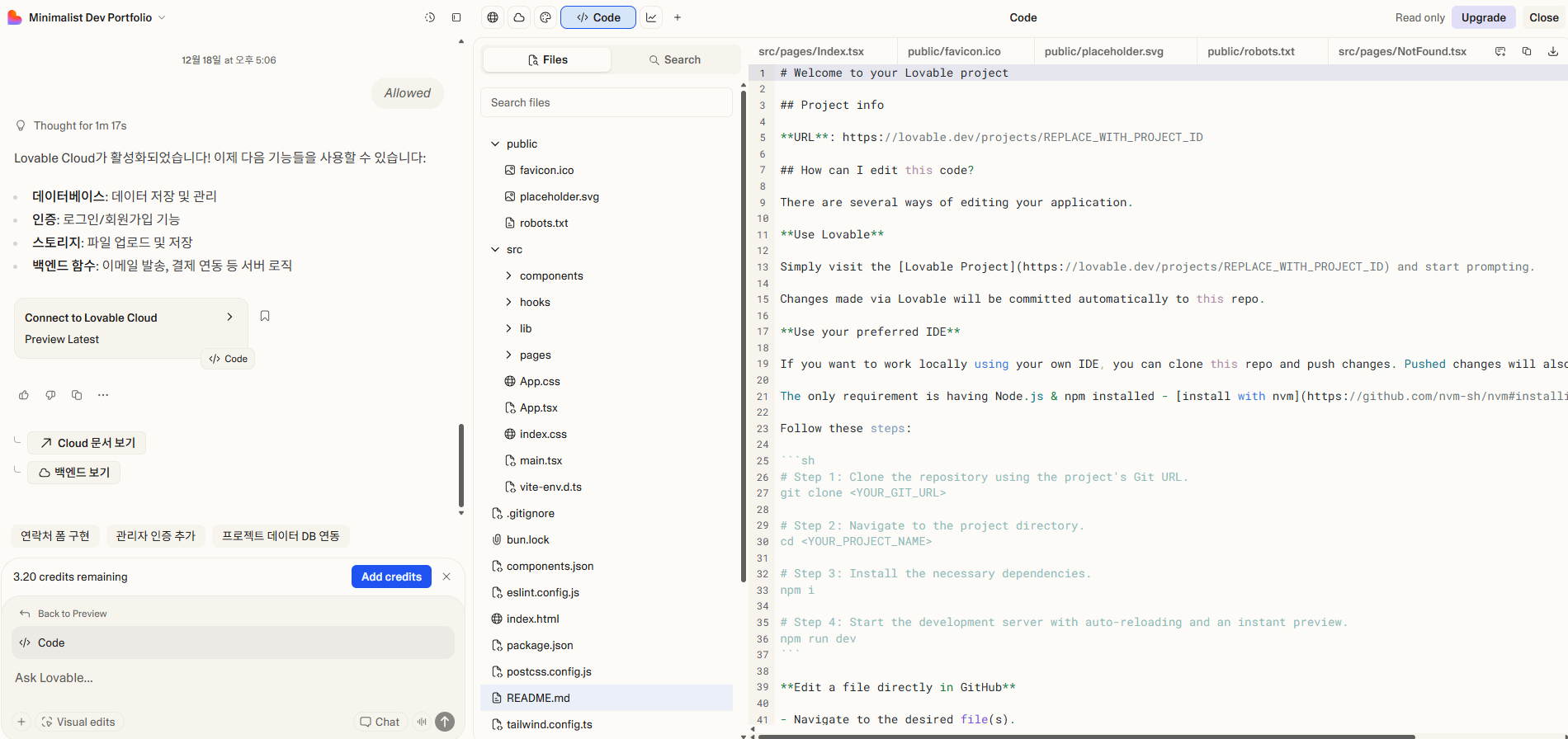Open index.html in file tree
Screen dimensions: 1568x739
607,619
